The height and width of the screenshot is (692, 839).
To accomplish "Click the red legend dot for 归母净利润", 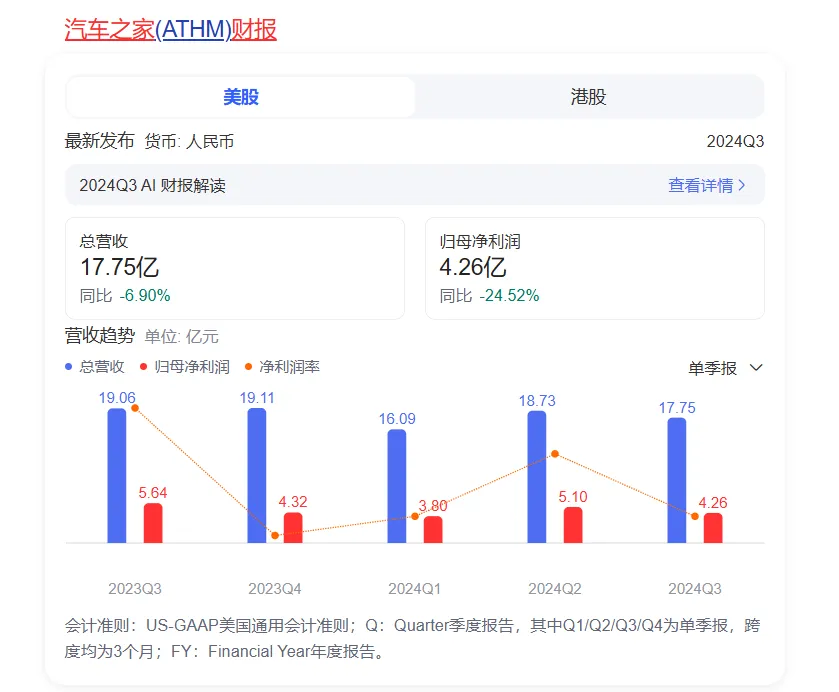I will coord(143,367).
